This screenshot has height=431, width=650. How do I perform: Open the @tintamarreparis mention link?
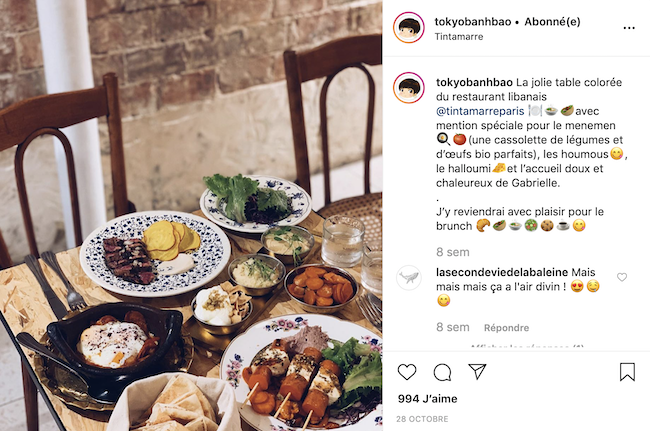coord(480,111)
